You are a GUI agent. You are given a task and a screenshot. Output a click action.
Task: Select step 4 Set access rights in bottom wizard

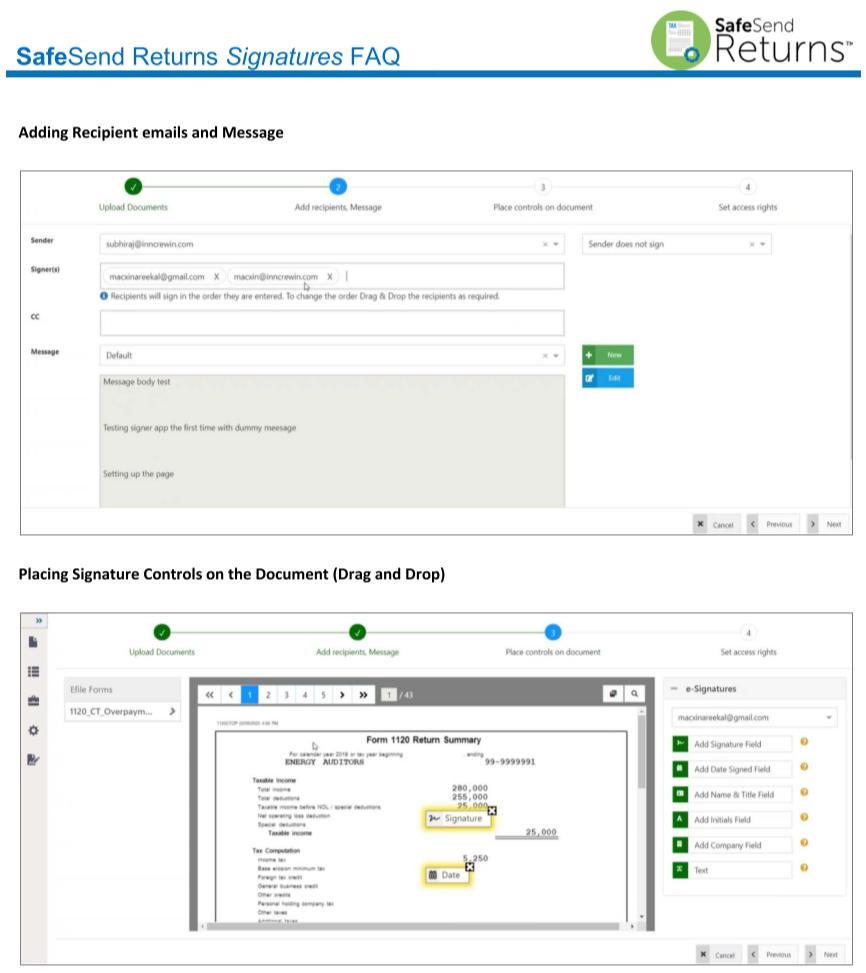pos(748,633)
